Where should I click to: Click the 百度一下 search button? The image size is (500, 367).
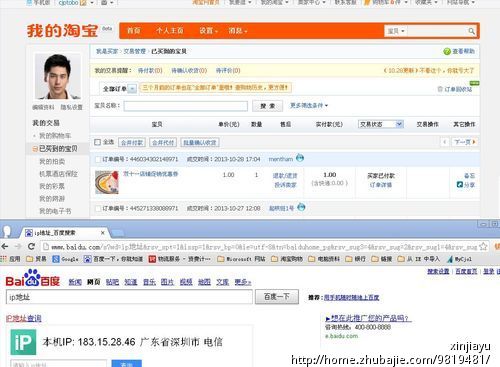[277, 297]
